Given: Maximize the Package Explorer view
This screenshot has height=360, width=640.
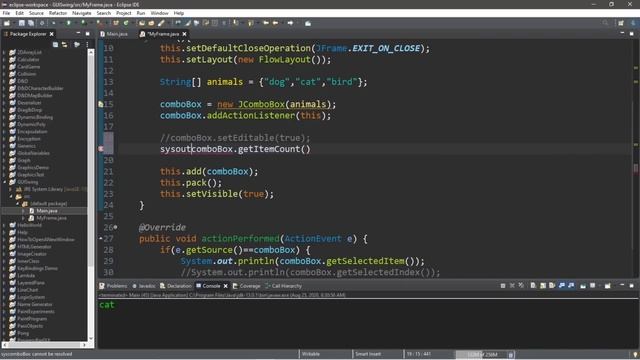Looking at the screenshot, I should (x=88, y=33).
